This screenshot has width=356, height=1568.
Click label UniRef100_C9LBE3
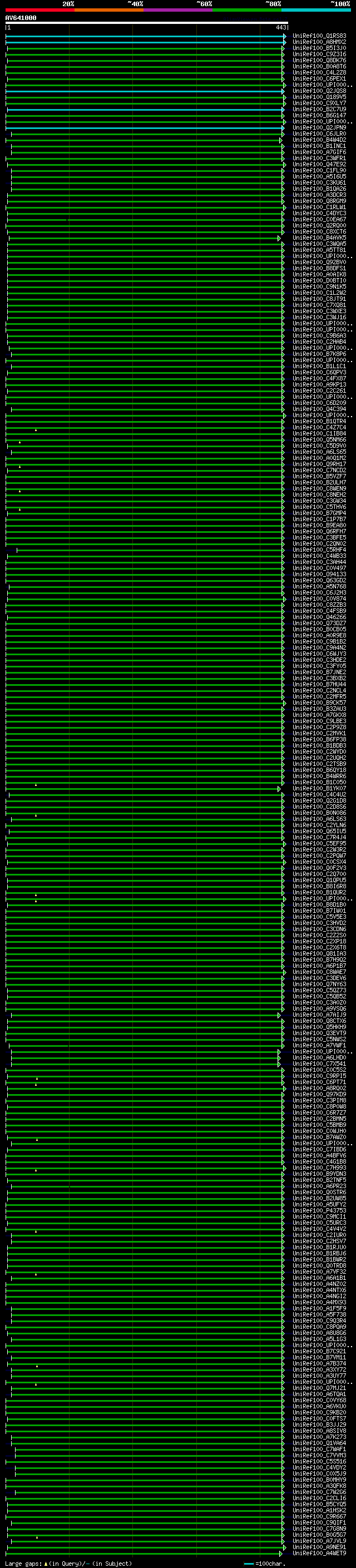(319, 721)
